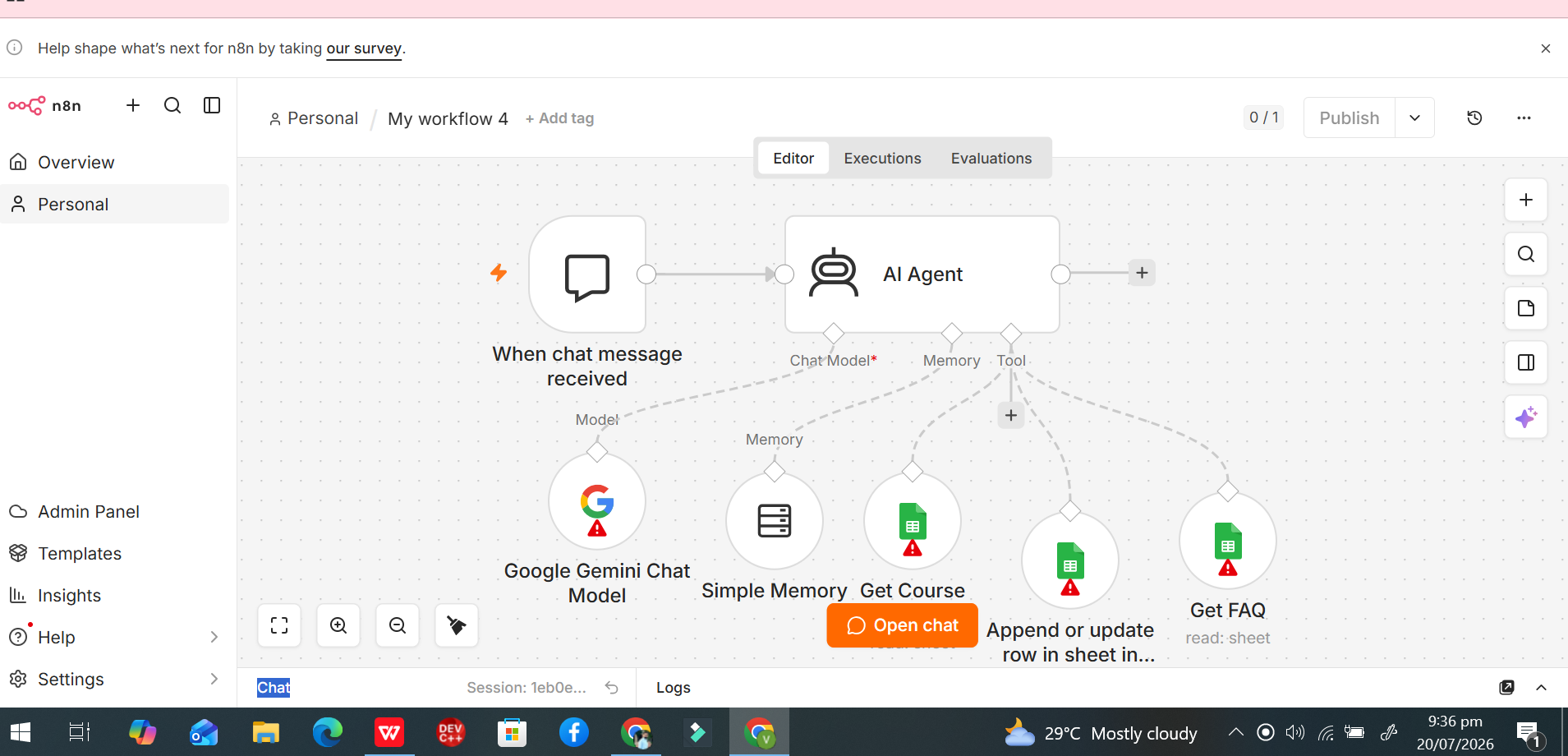Click chat trigger output handle
The image size is (1568, 756).
646,274
